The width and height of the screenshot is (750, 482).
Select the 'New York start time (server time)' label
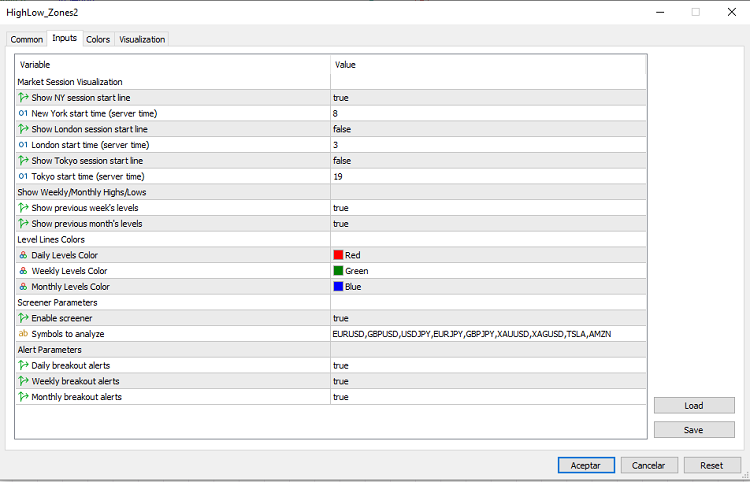pos(94,113)
